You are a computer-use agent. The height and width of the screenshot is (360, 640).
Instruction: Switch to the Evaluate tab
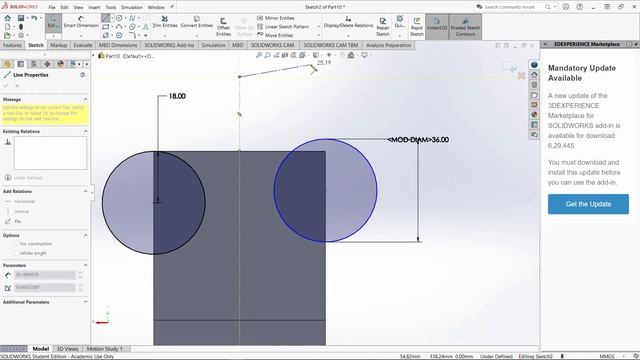coord(83,45)
